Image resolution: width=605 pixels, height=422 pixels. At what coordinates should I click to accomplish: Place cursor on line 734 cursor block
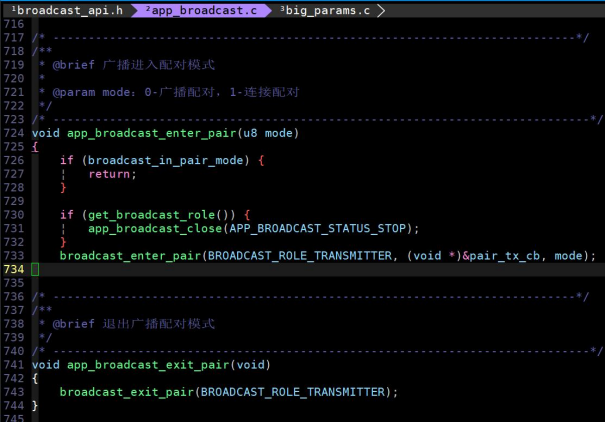[x=35, y=269]
